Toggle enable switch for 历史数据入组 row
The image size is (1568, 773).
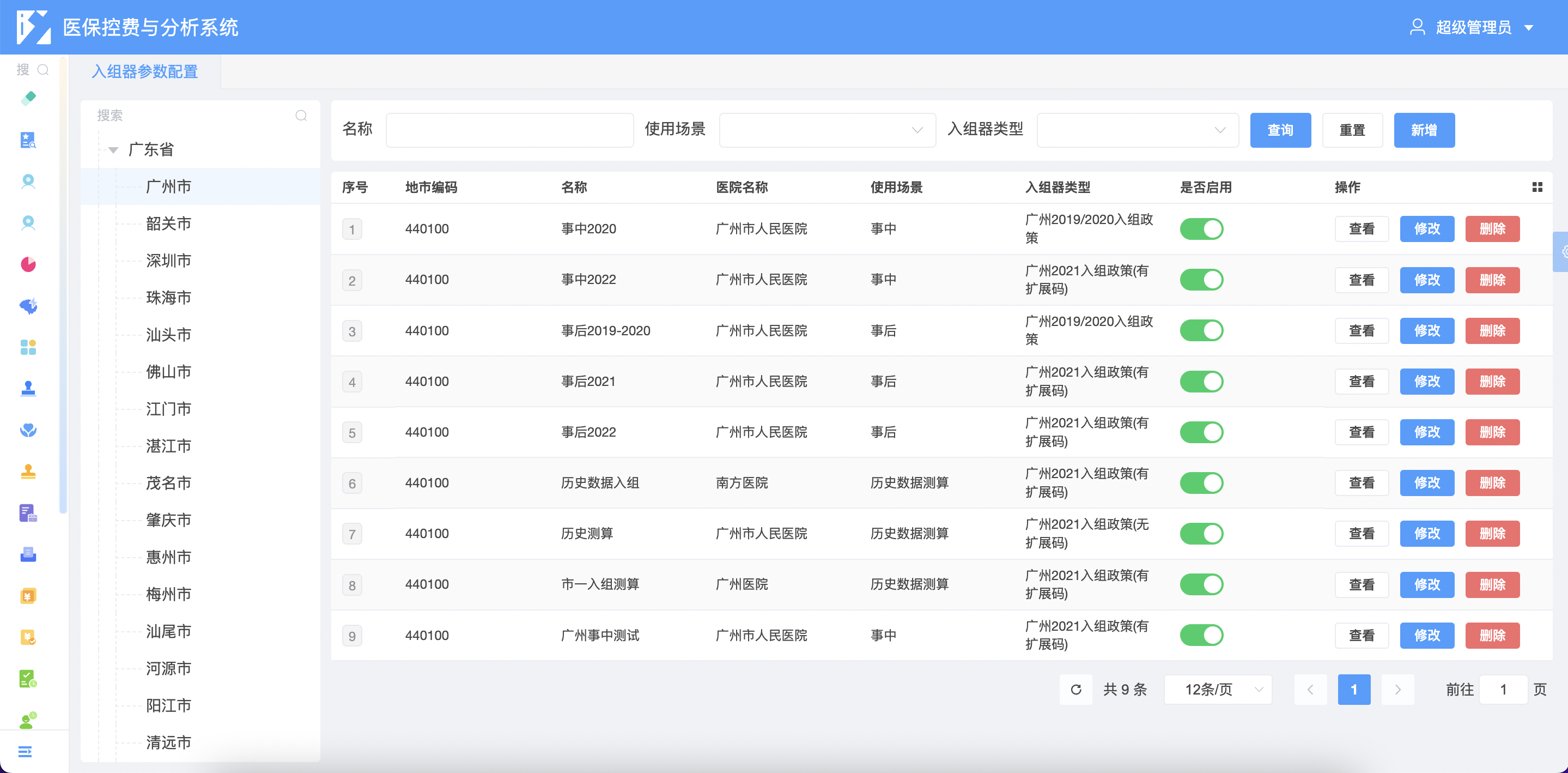coord(1201,483)
